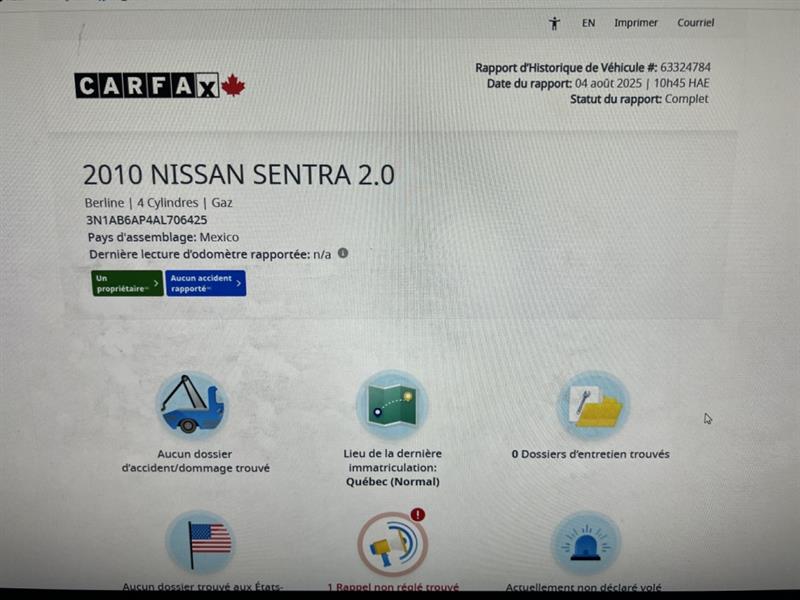
Task: Click Aucun dossier d'accident/dommage trouvé text
Action: click(x=195, y=461)
